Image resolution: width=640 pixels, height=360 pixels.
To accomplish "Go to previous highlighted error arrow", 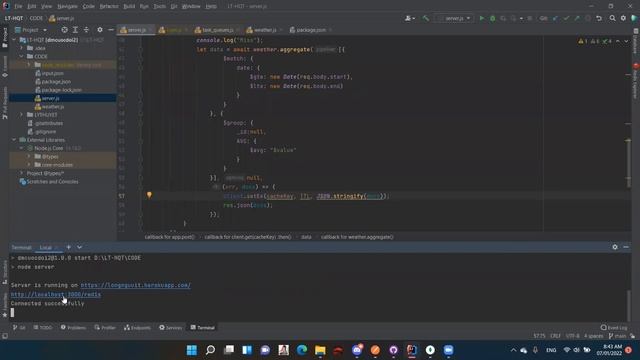I will [618, 41].
